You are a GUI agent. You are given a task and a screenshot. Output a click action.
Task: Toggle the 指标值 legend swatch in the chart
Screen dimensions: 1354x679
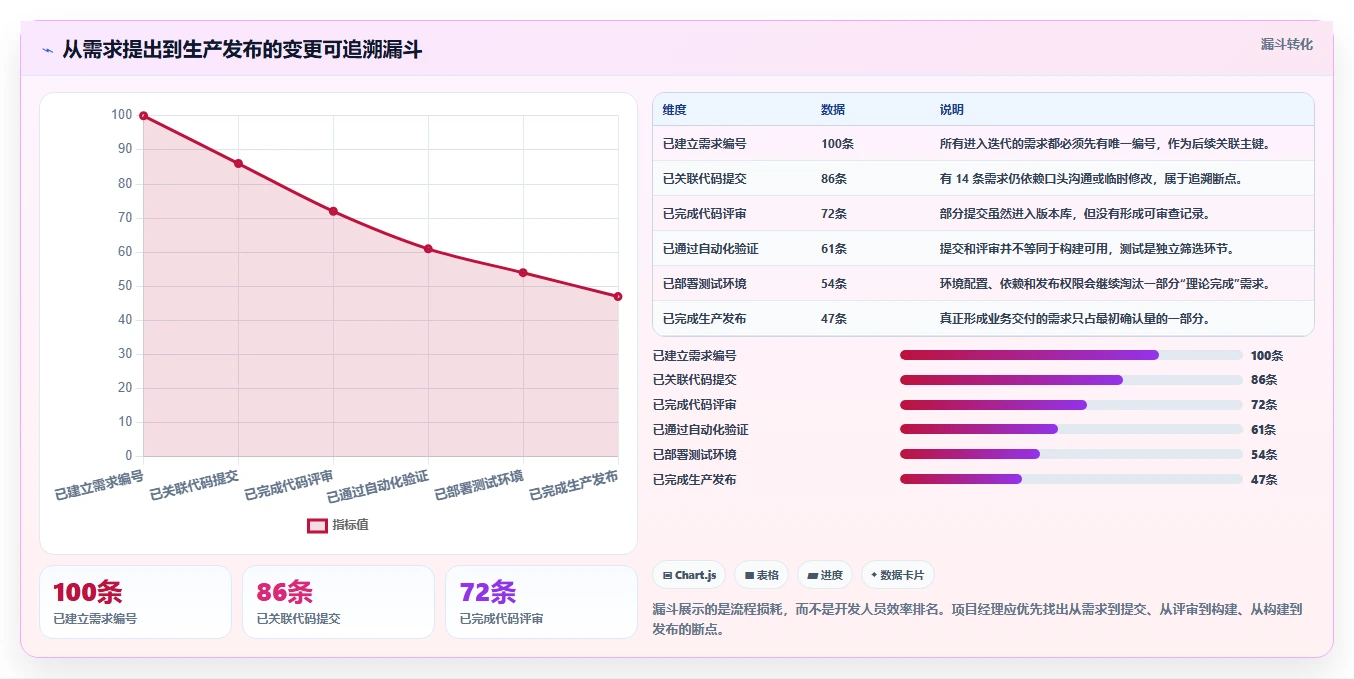tap(317, 525)
